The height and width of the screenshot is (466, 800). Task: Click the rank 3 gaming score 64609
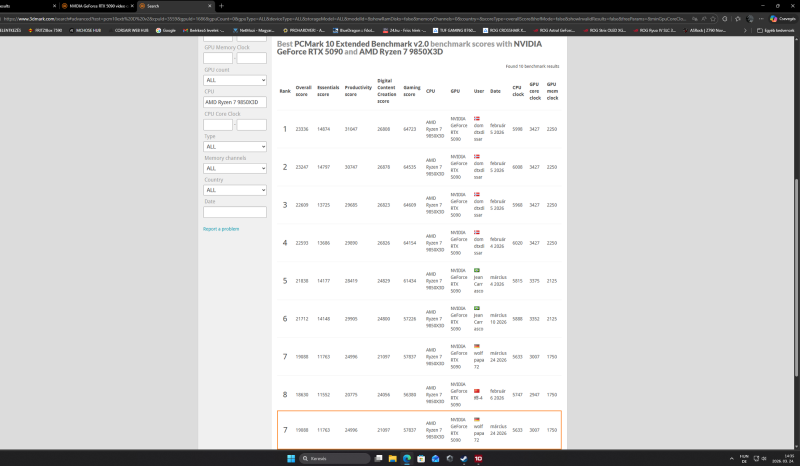pyautogui.click(x=410, y=205)
